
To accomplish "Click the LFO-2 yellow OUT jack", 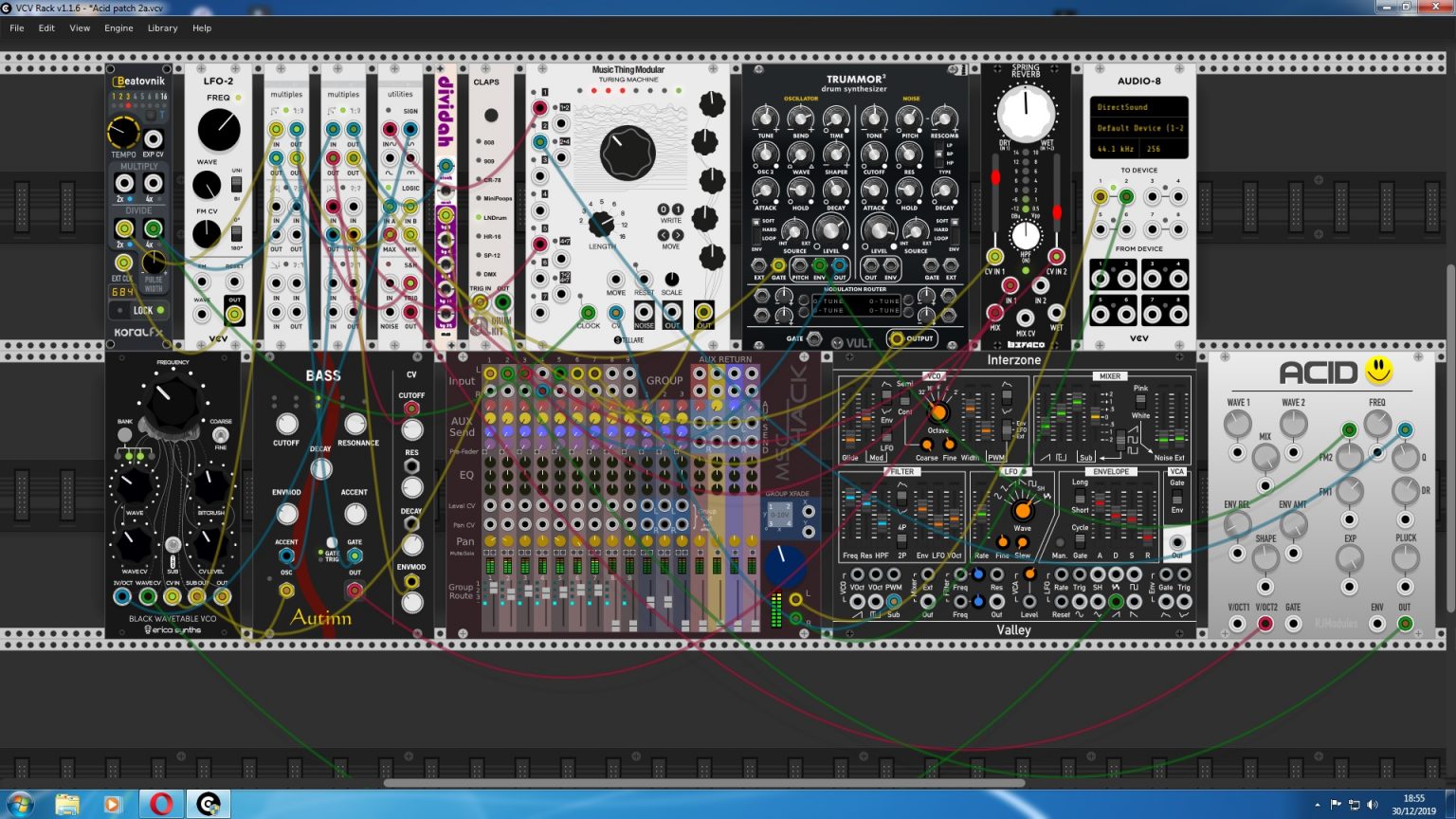I will [234, 314].
